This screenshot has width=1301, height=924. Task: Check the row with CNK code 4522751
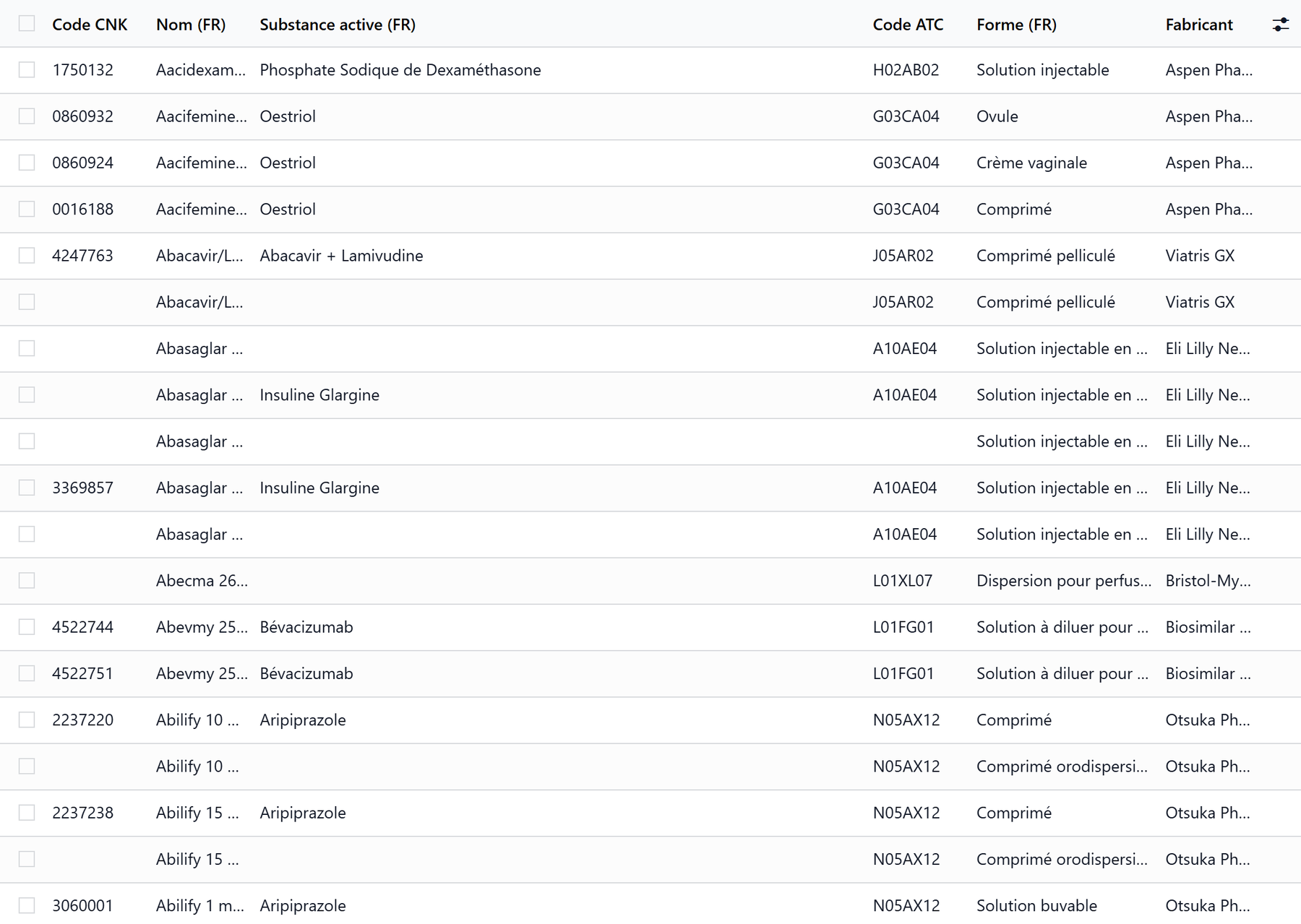tap(27, 673)
